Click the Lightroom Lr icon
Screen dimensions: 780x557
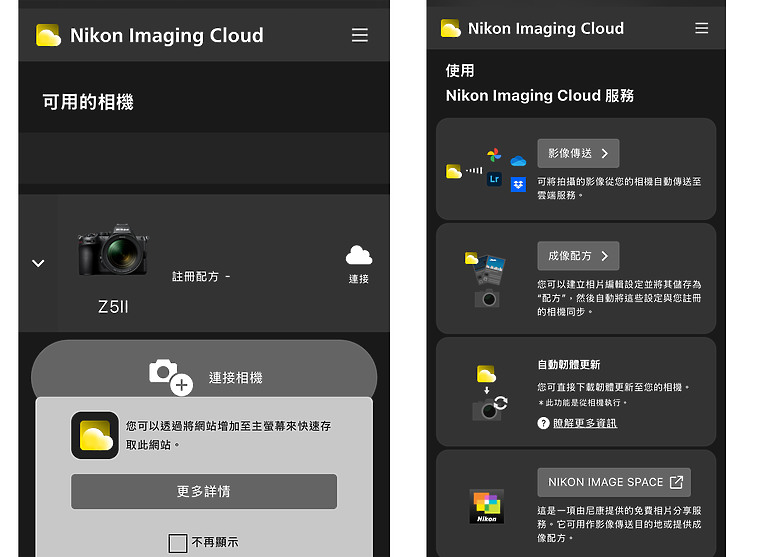[494, 179]
